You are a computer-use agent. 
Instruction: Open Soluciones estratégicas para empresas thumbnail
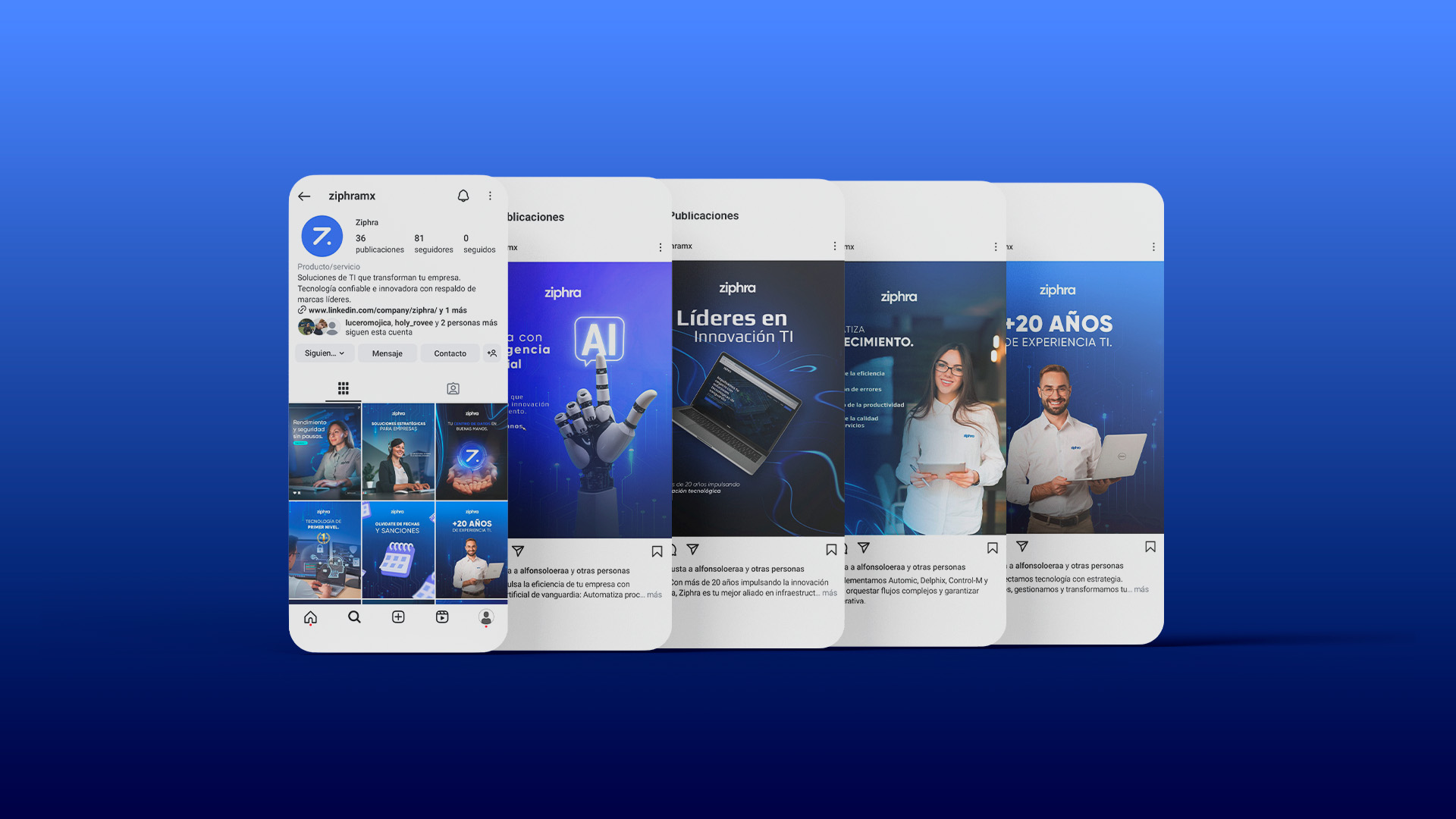click(398, 451)
